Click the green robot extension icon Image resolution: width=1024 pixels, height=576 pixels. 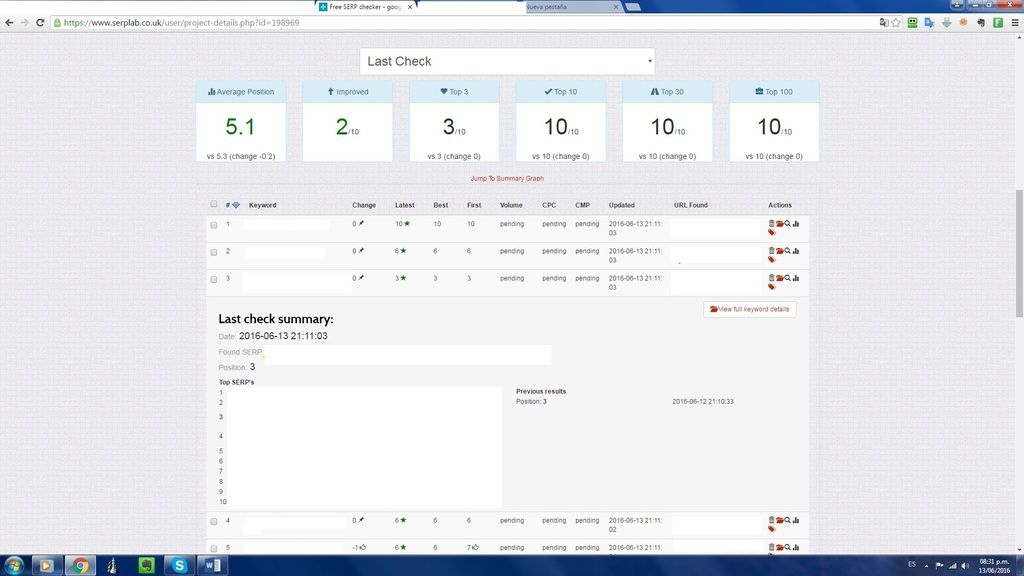pos(912,23)
